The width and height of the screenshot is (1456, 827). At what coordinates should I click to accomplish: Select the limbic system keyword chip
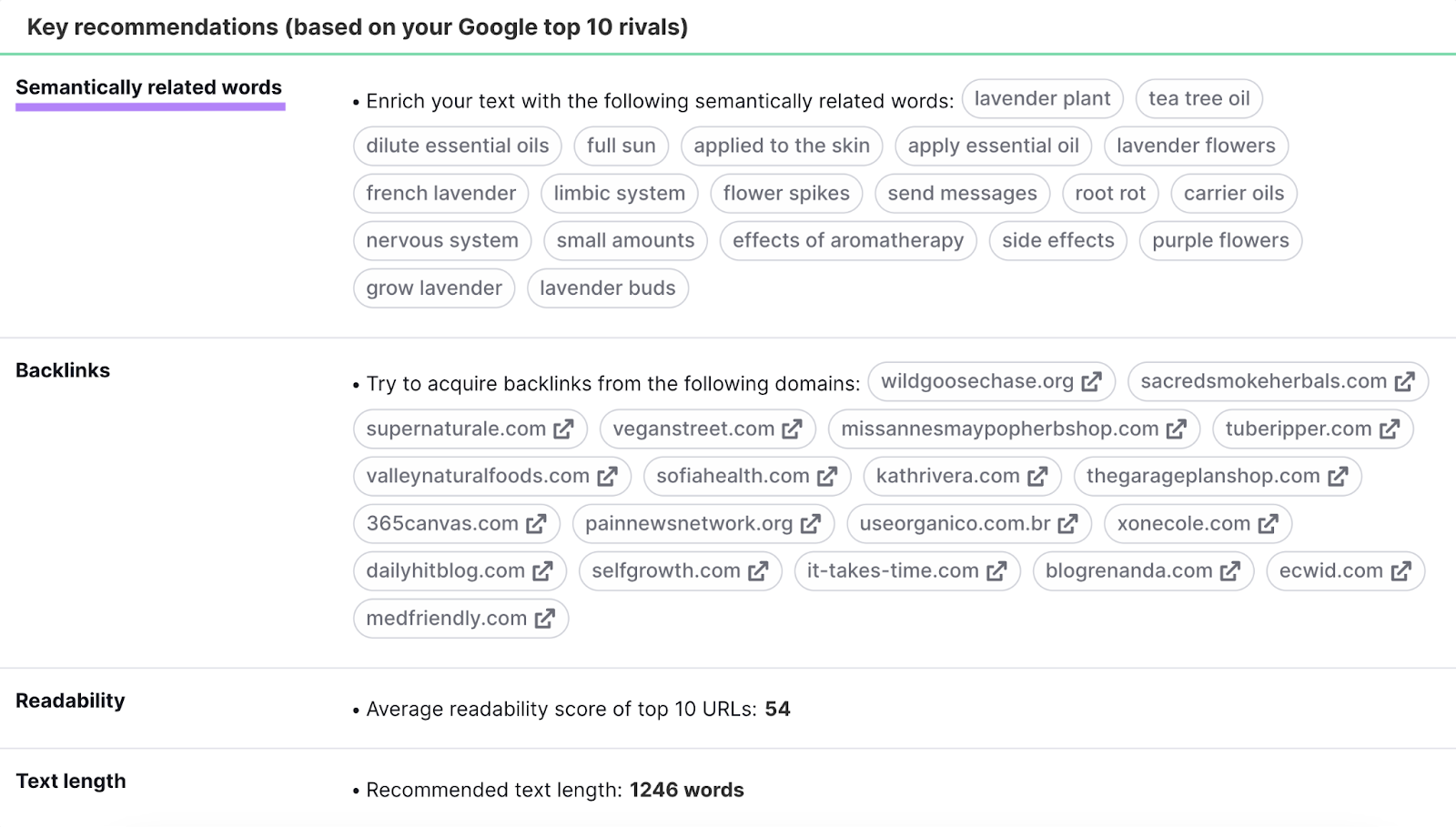pos(619,193)
